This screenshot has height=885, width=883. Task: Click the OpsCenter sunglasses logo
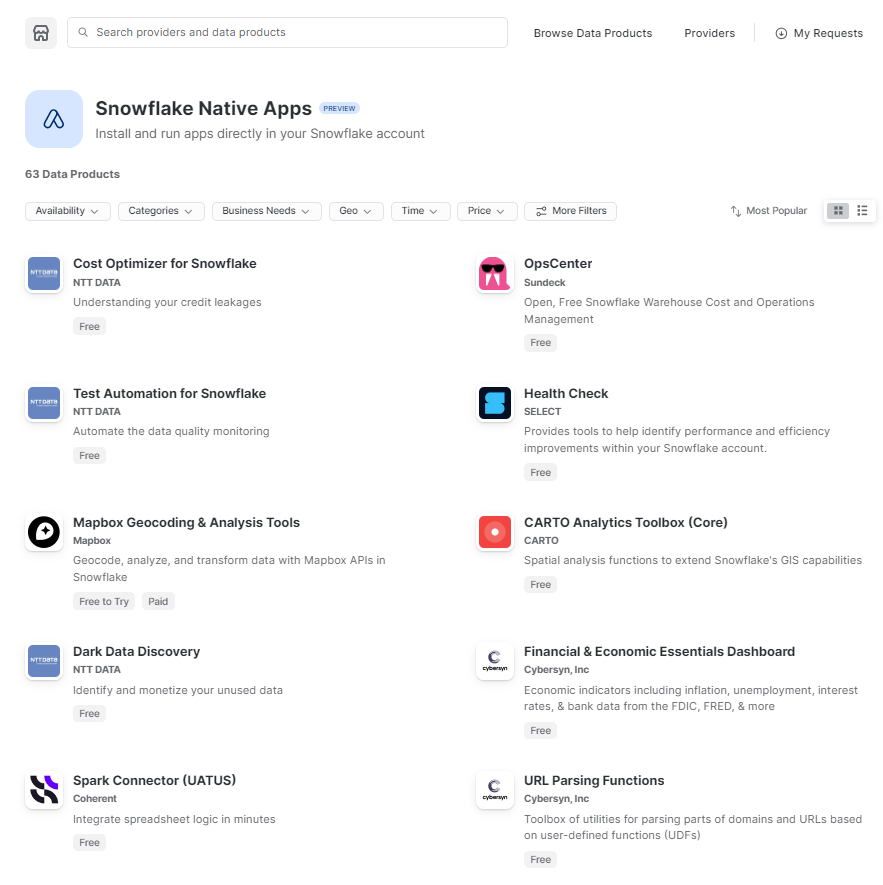pos(494,273)
